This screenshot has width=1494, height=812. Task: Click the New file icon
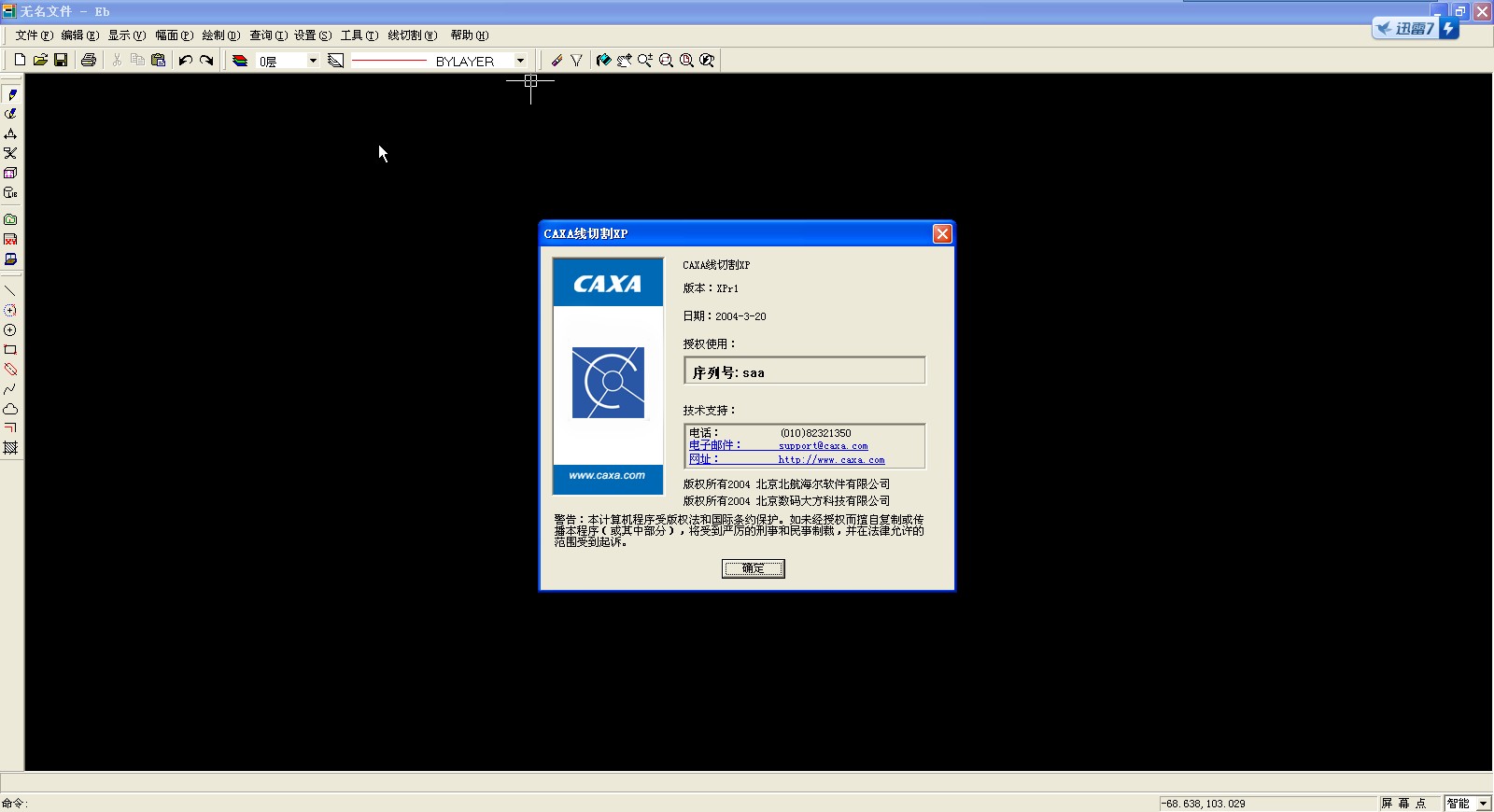coord(20,60)
